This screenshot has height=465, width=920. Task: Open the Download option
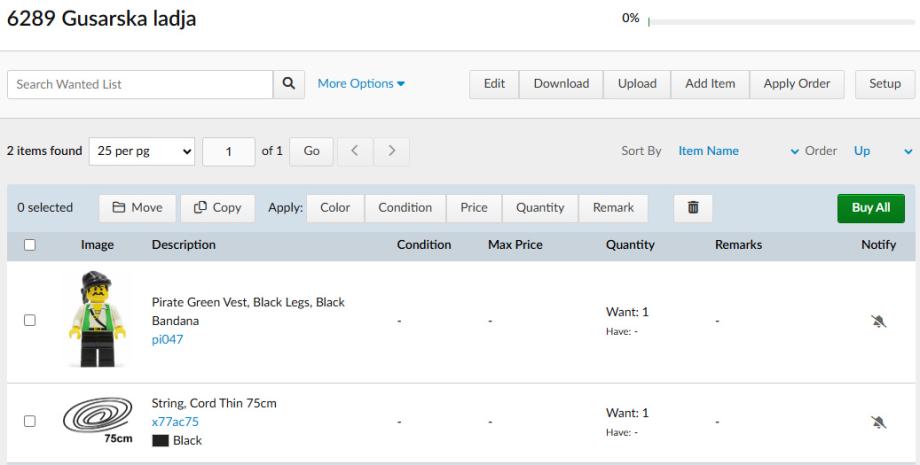560,84
